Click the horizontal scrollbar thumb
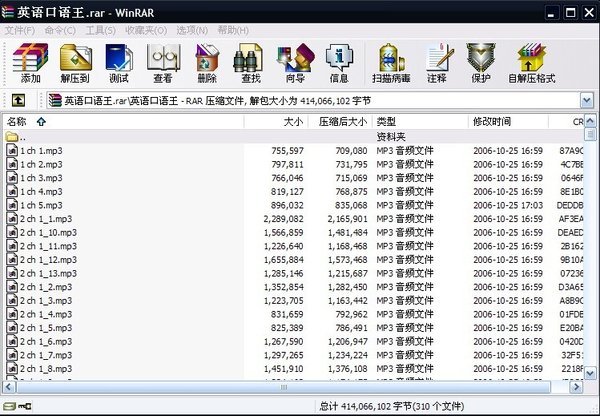 [x=284, y=387]
